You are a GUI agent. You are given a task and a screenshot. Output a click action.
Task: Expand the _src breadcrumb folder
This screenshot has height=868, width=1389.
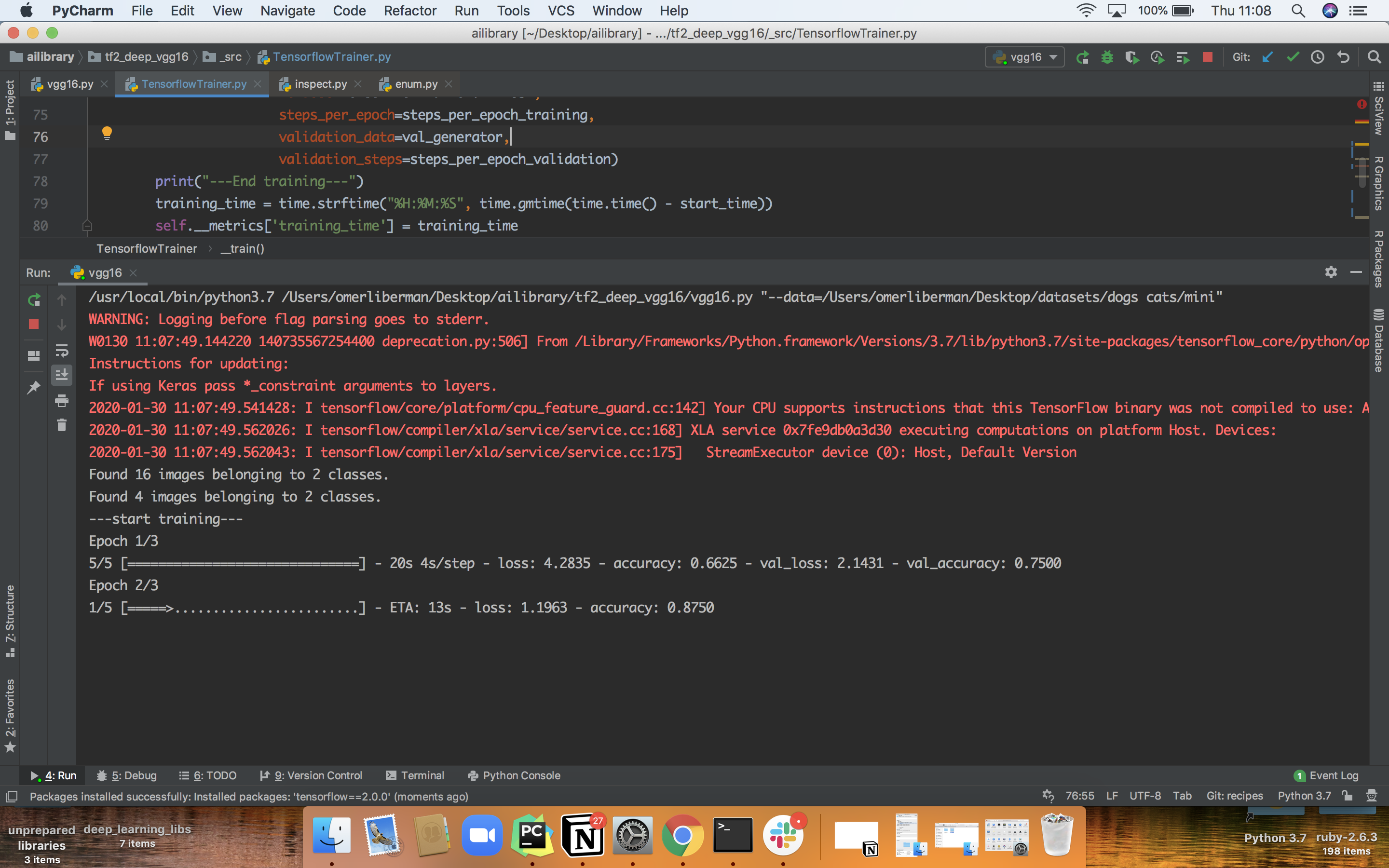229,56
